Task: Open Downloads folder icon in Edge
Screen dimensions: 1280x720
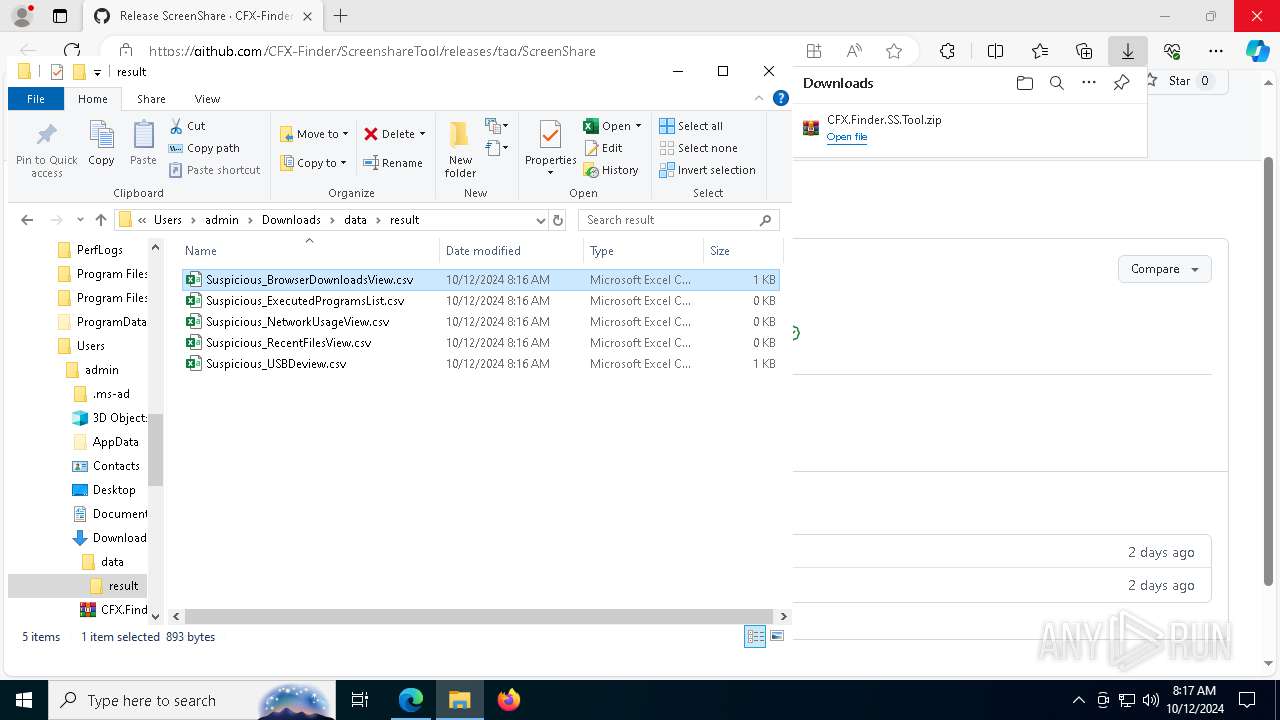Action: tap(1024, 83)
